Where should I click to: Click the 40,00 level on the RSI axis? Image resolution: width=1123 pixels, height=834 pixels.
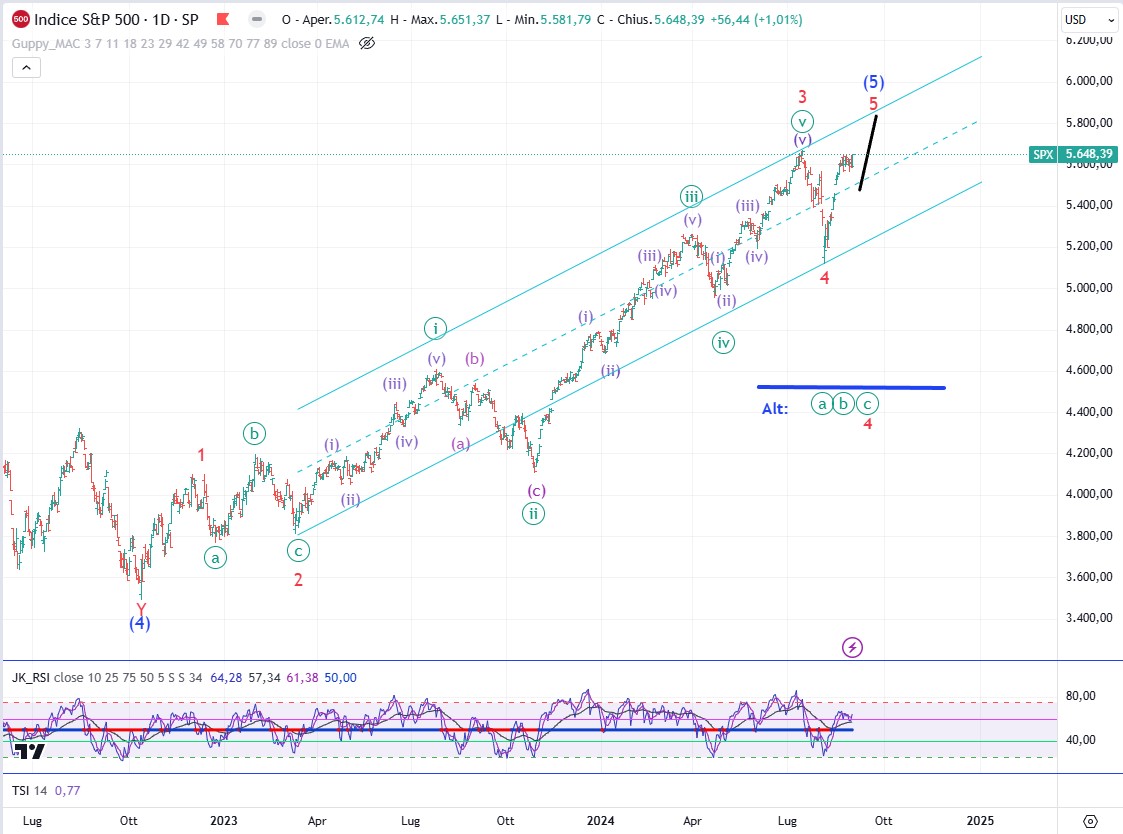(x=1081, y=740)
